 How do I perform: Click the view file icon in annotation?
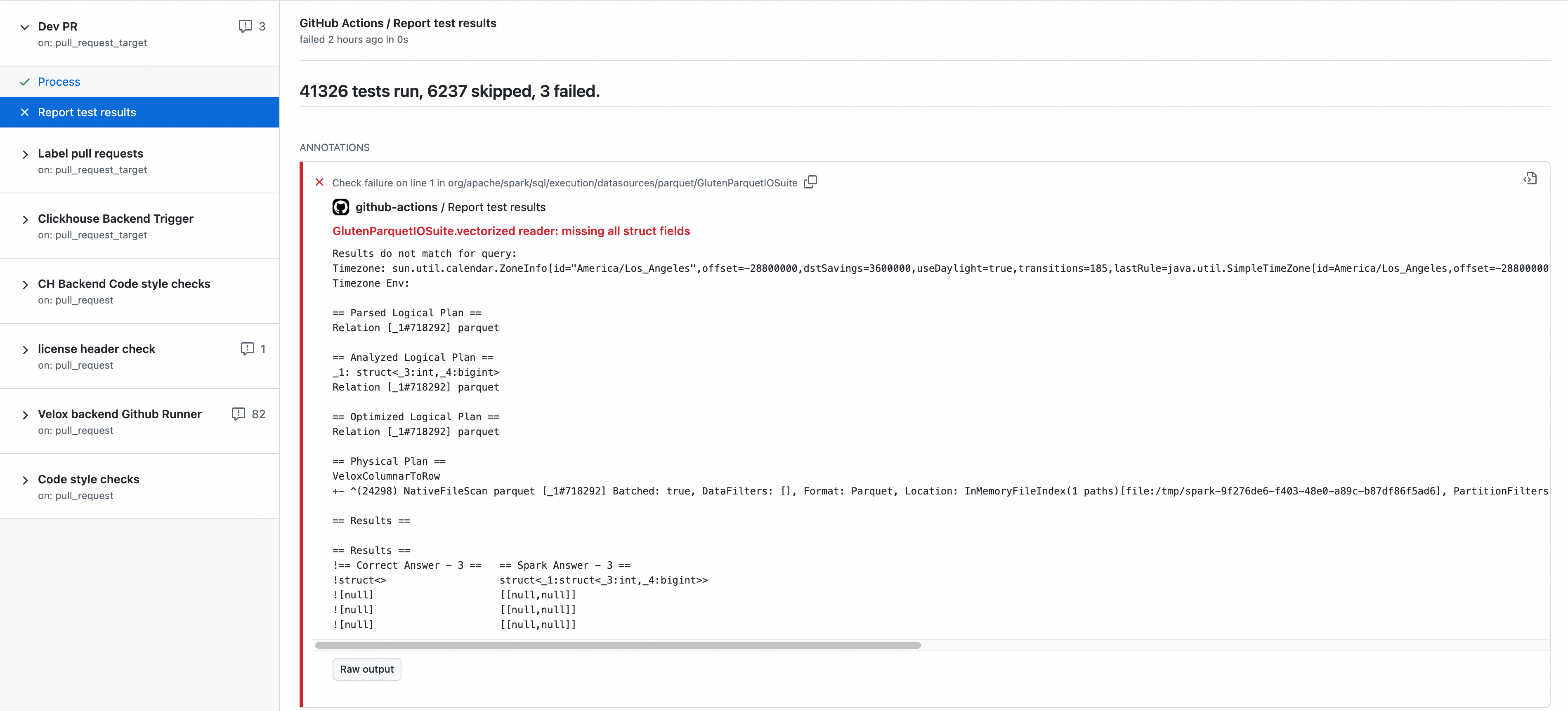pyautogui.click(x=1530, y=178)
